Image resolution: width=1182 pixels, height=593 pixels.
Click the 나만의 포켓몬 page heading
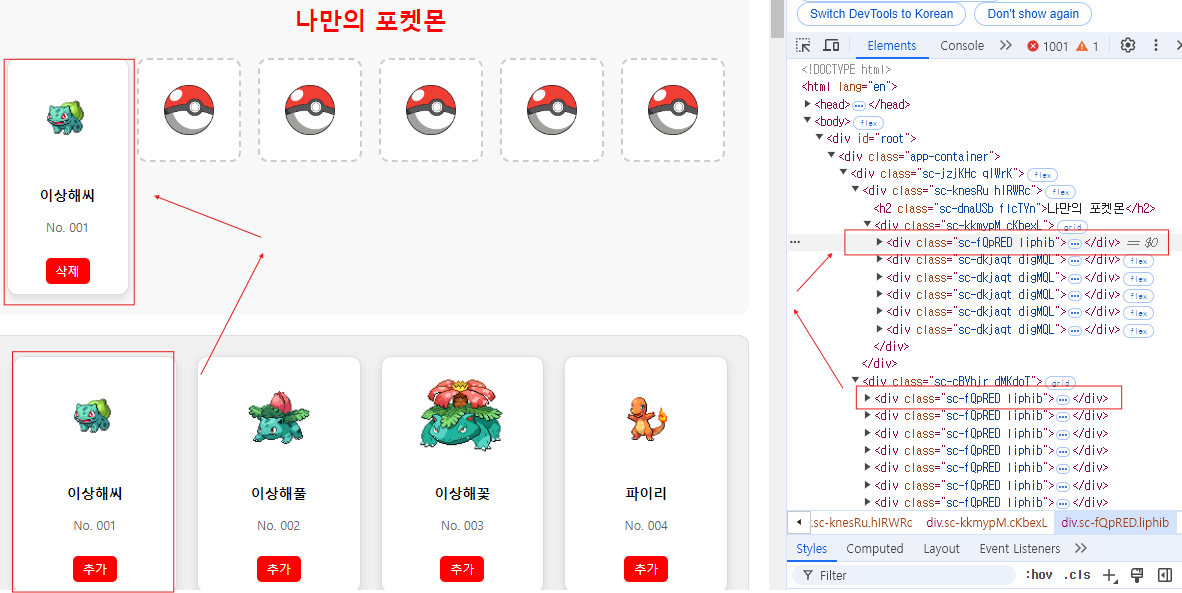(371, 20)
